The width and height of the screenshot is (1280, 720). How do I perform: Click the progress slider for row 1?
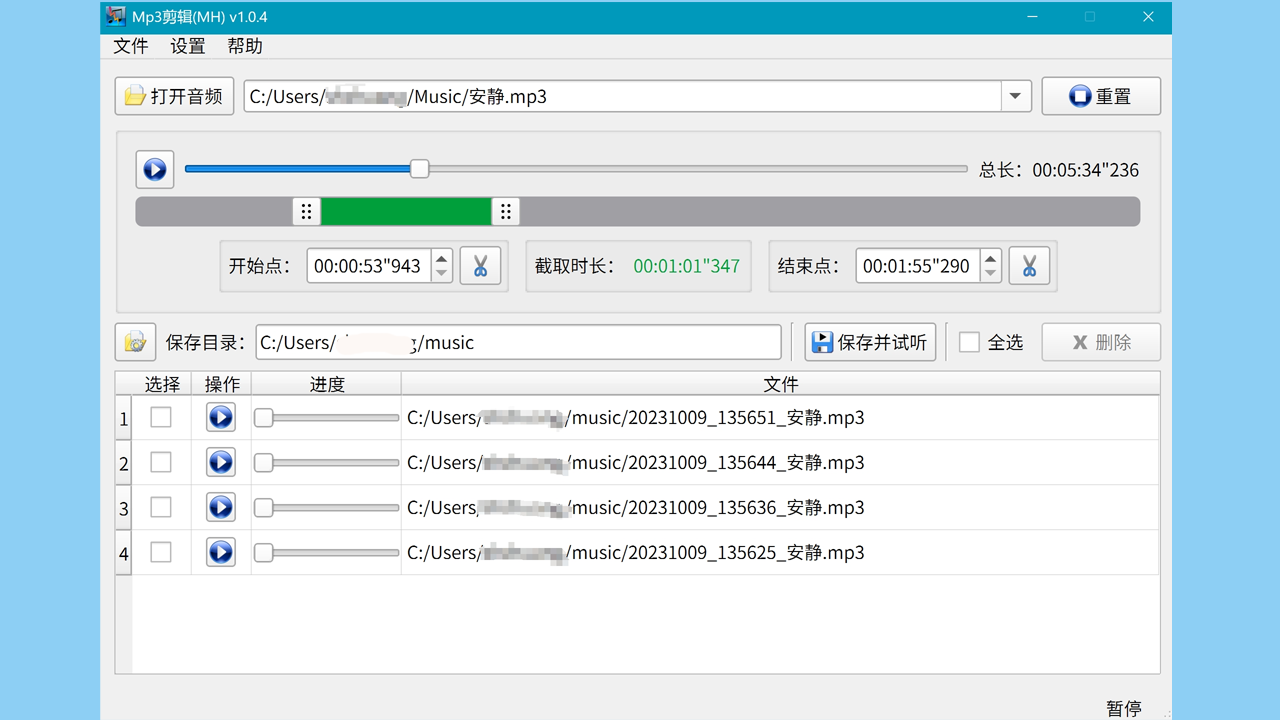[326, 418]
